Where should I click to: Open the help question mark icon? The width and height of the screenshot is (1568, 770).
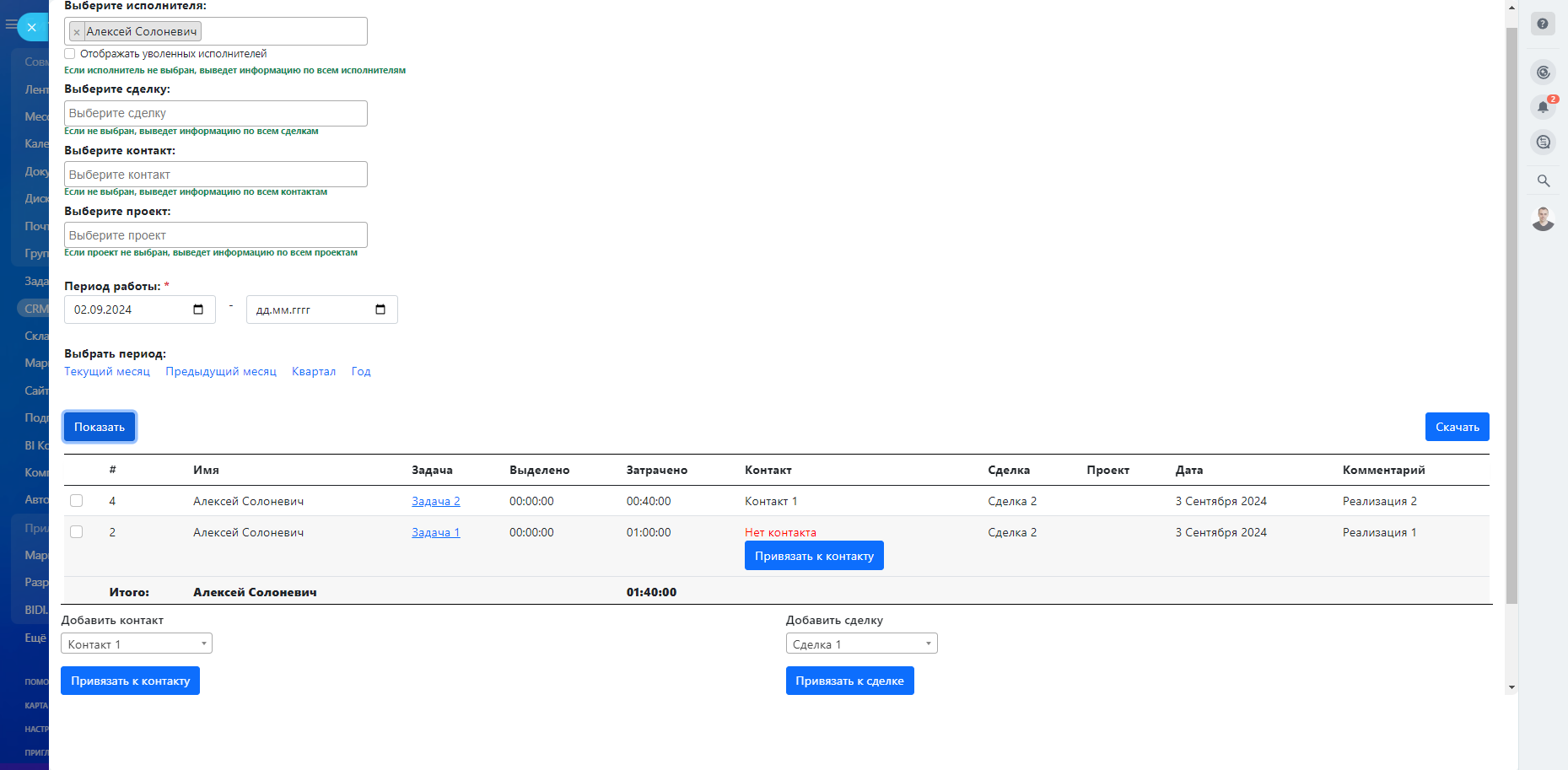(1543, 24)
